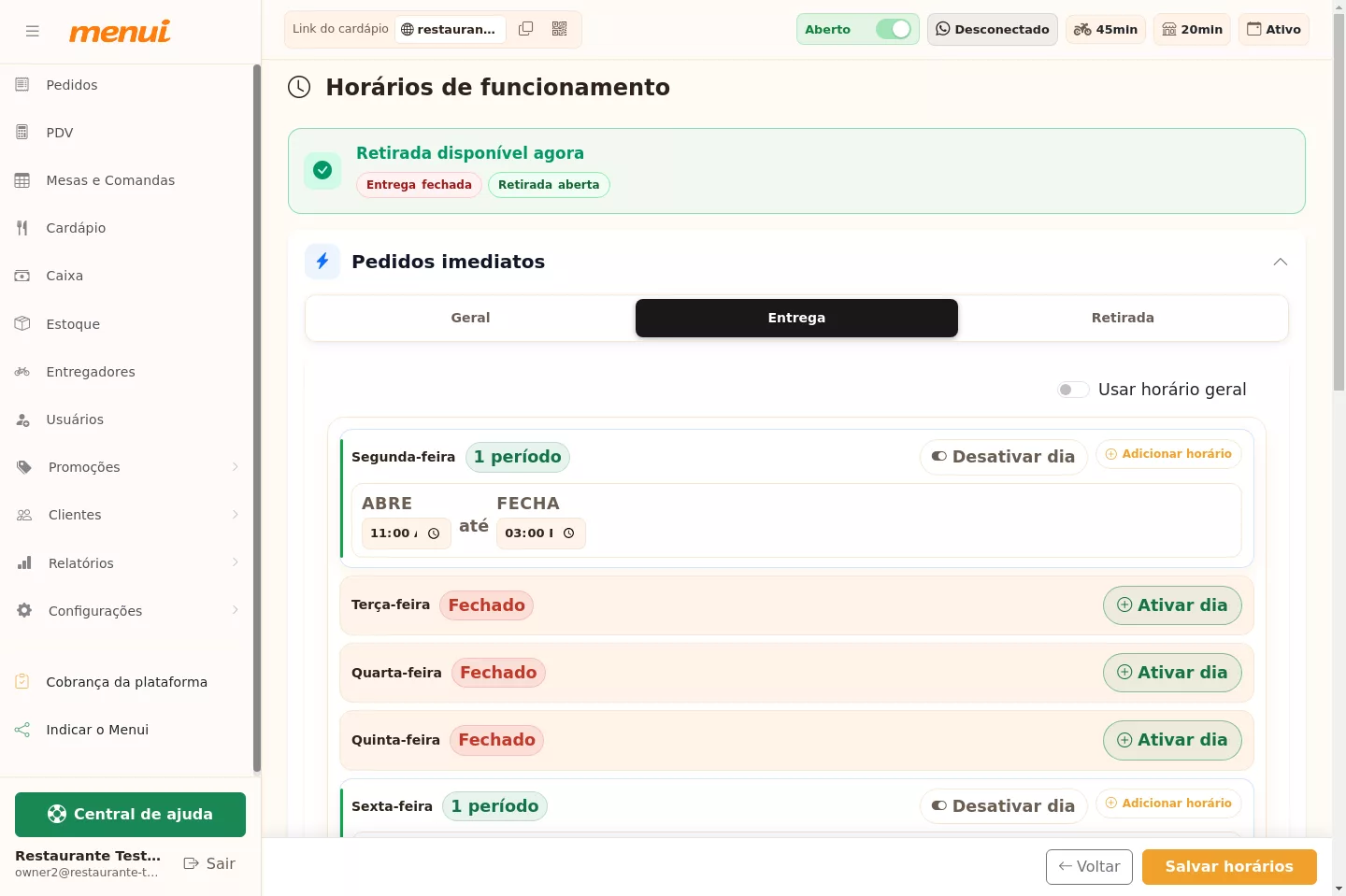Click the Promoções tag icon
The height and width of the screenshot is (896, 1346).
(x=24, y=467)
